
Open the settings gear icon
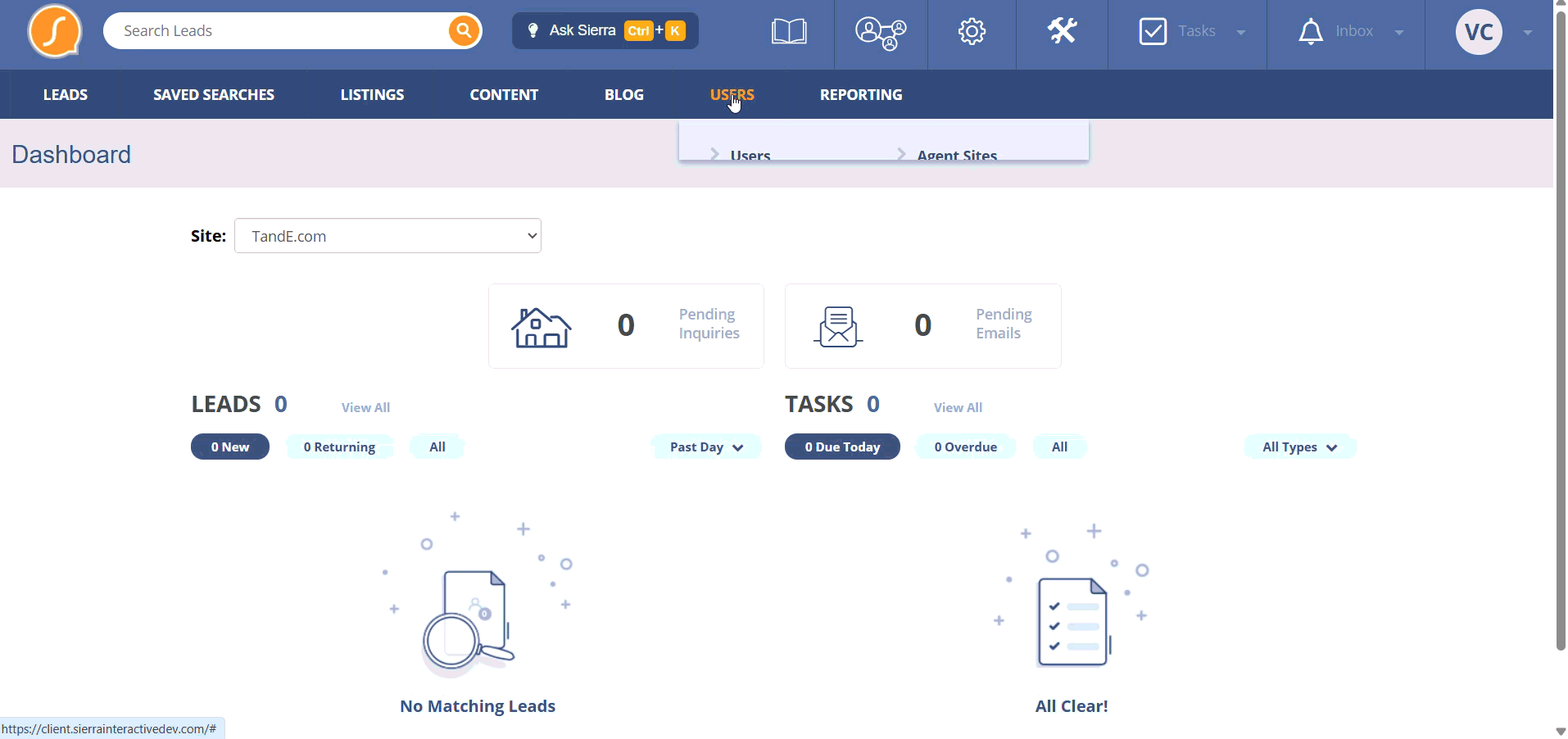tap(972, 32)
